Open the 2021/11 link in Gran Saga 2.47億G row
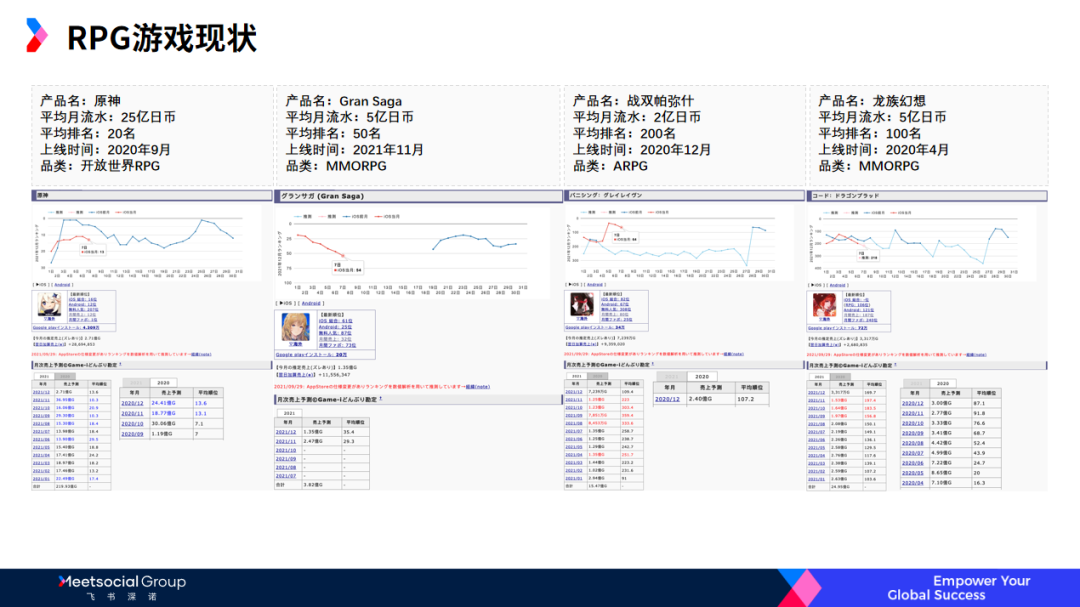1080x607 pixels. coord(286,441)
